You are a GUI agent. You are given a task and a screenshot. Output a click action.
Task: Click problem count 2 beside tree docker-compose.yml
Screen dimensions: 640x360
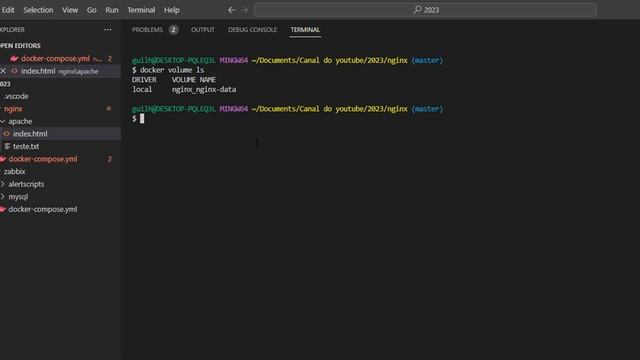click(109, 159)
